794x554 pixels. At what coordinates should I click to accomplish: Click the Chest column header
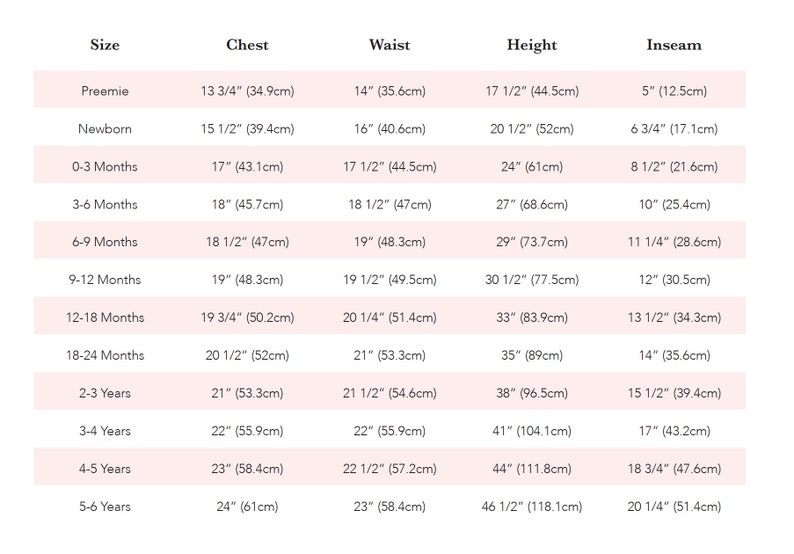pyautogui.click(x=247, y=45)
